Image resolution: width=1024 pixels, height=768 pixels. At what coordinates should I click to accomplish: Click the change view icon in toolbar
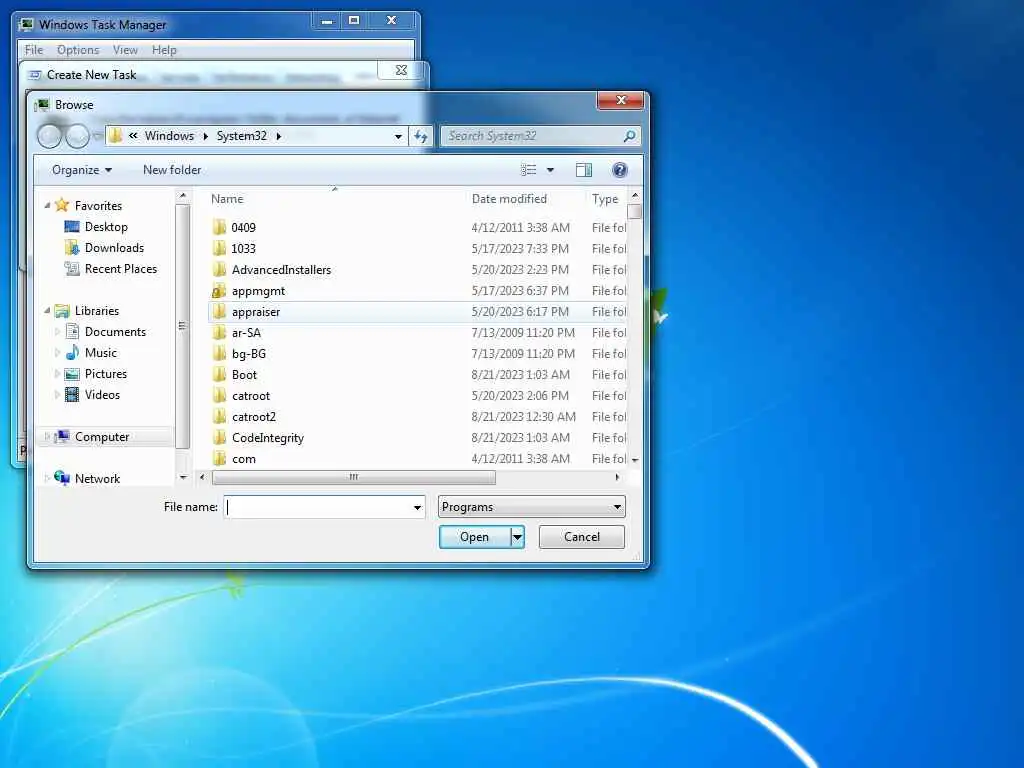point(528,170)
